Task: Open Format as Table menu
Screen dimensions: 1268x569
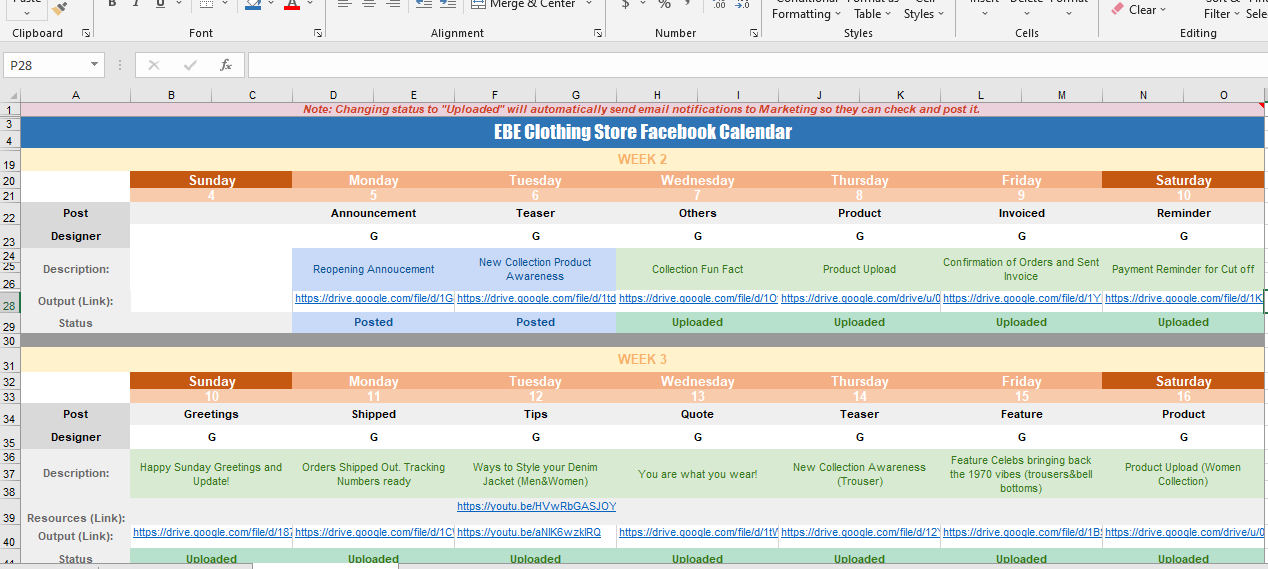Action: point(873,9)
